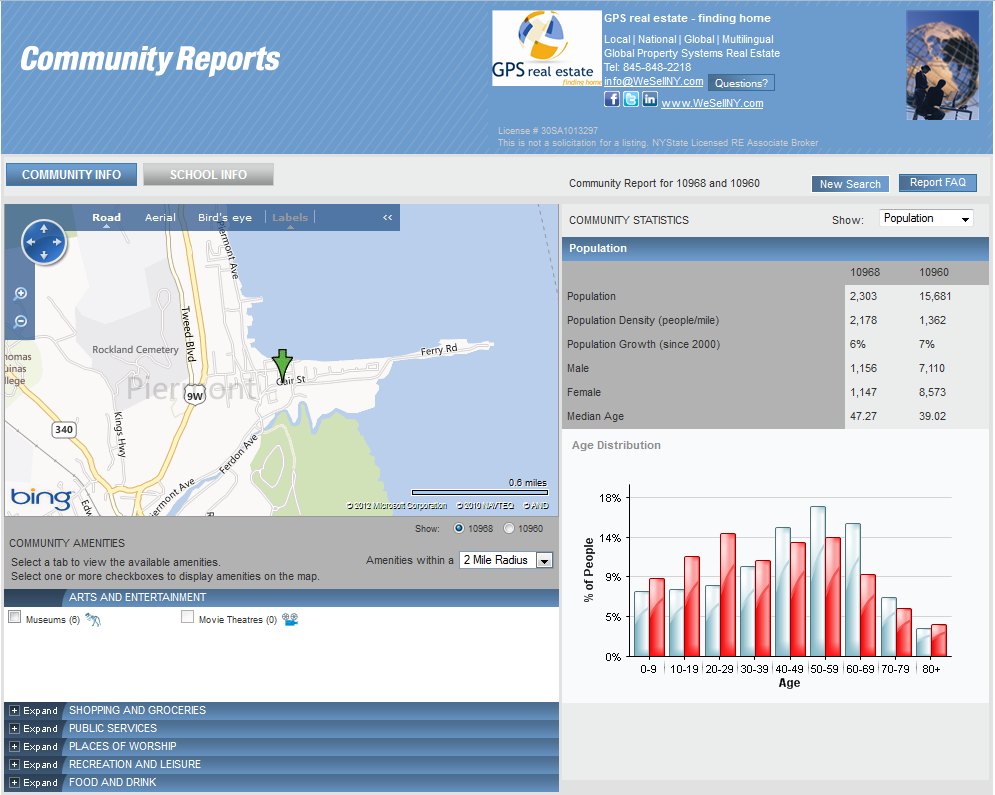Click the Facebook icon in header
The width and height of the screenshot is (995, 795).
pyautogui.click(x=612, y=99)
